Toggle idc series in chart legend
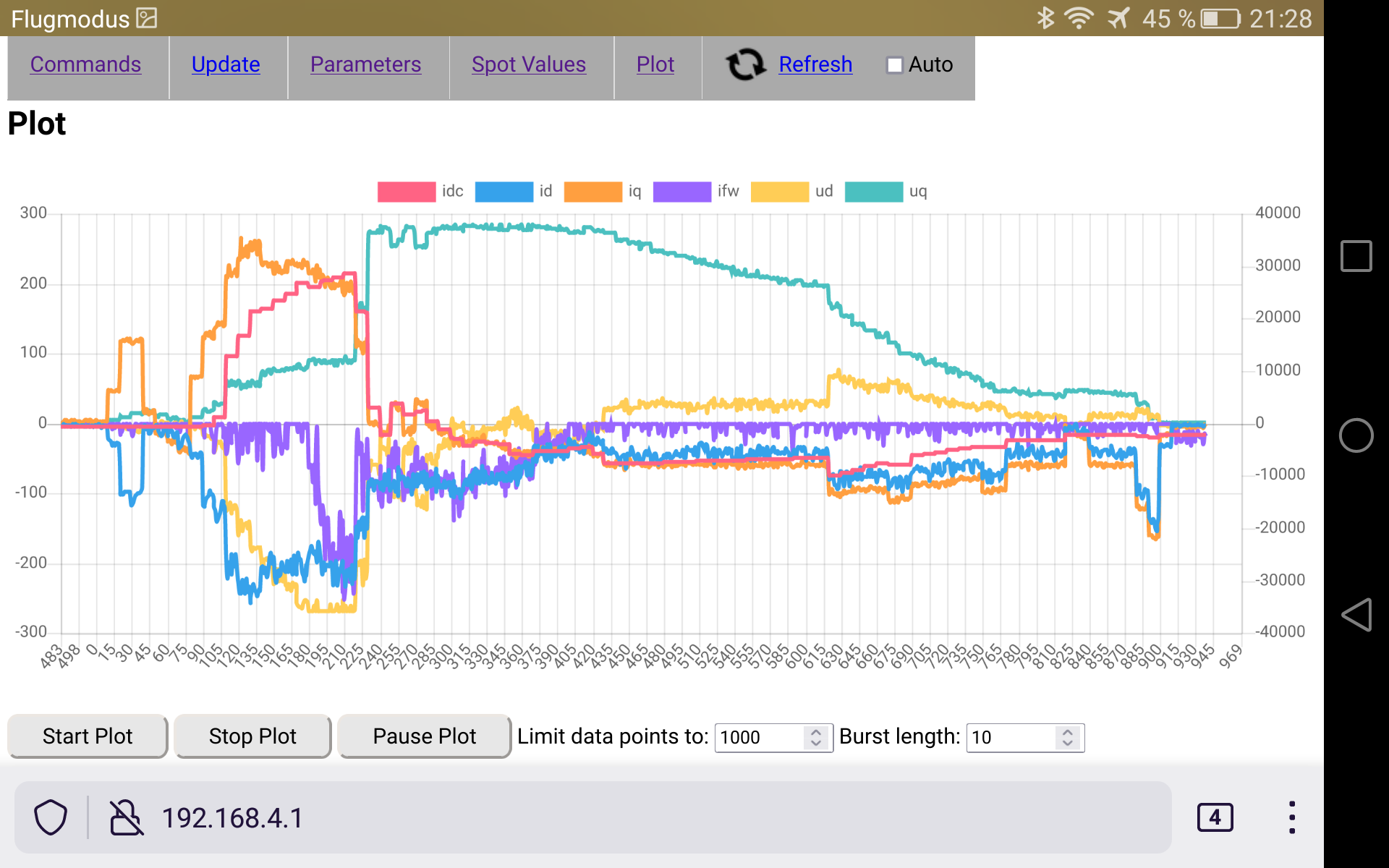 pyautogui.click(x=407, y=192)
